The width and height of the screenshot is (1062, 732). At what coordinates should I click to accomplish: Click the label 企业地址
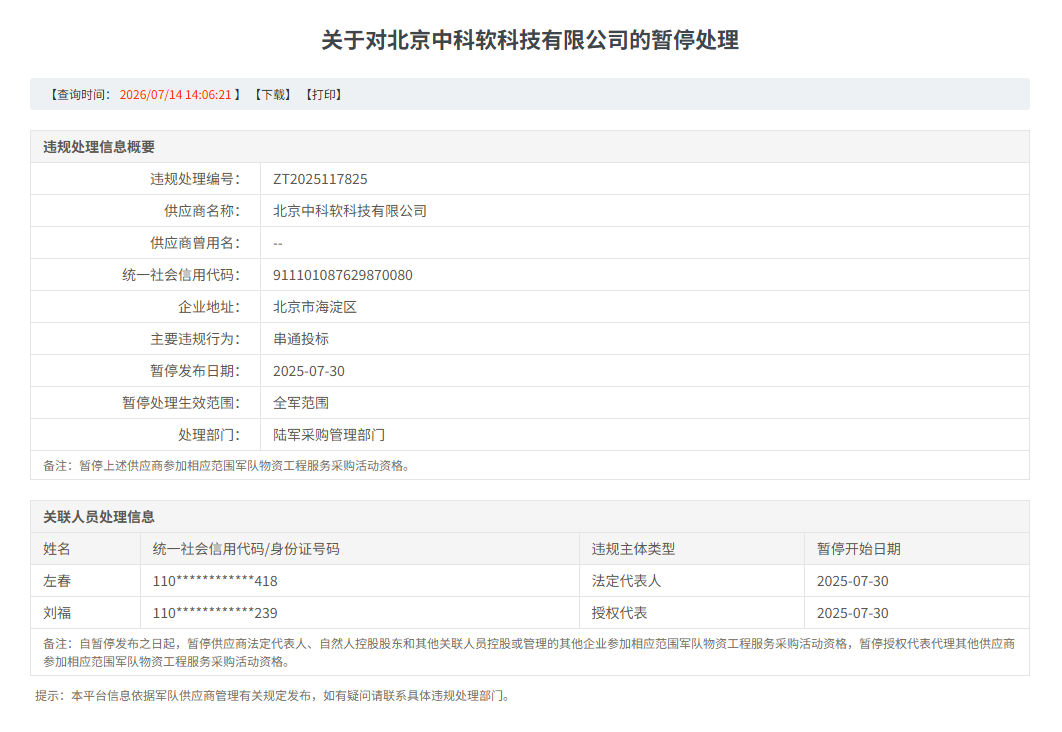click(x=209, y=307)
